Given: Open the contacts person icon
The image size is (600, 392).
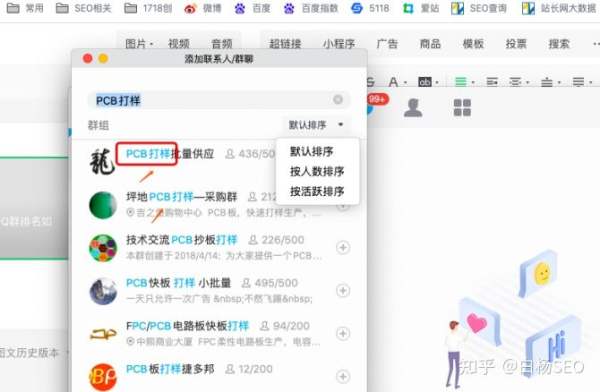Looking at the screenshot, I should pyautogui.click(x=413, y=108).
